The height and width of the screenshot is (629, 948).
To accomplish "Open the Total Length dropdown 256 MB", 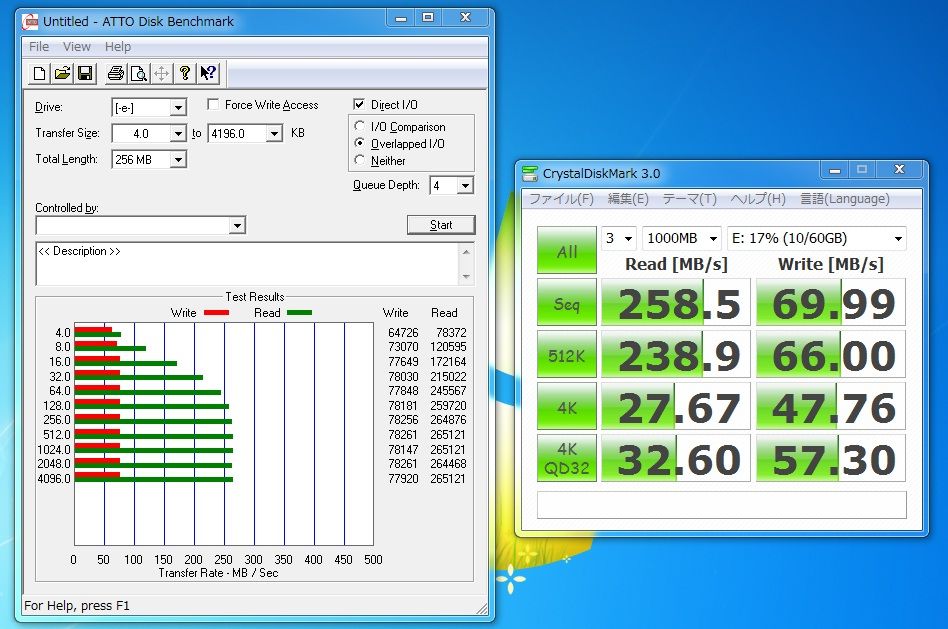I will pos(178,160).
